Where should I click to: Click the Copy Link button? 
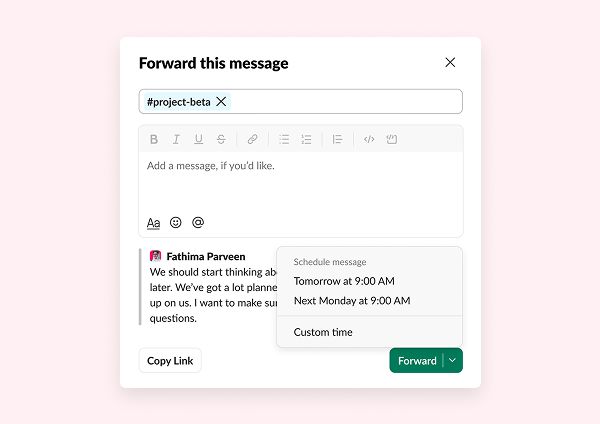point(170,360)
